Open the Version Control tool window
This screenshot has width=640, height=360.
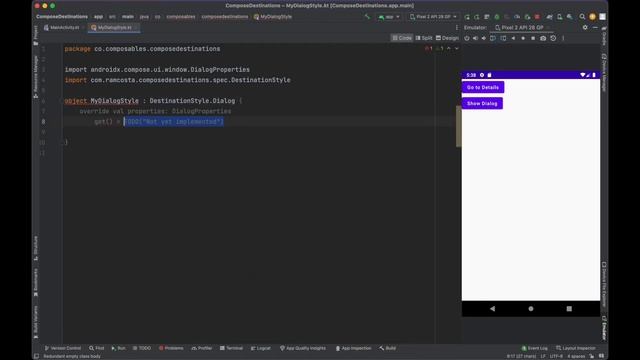pos(62,348)
